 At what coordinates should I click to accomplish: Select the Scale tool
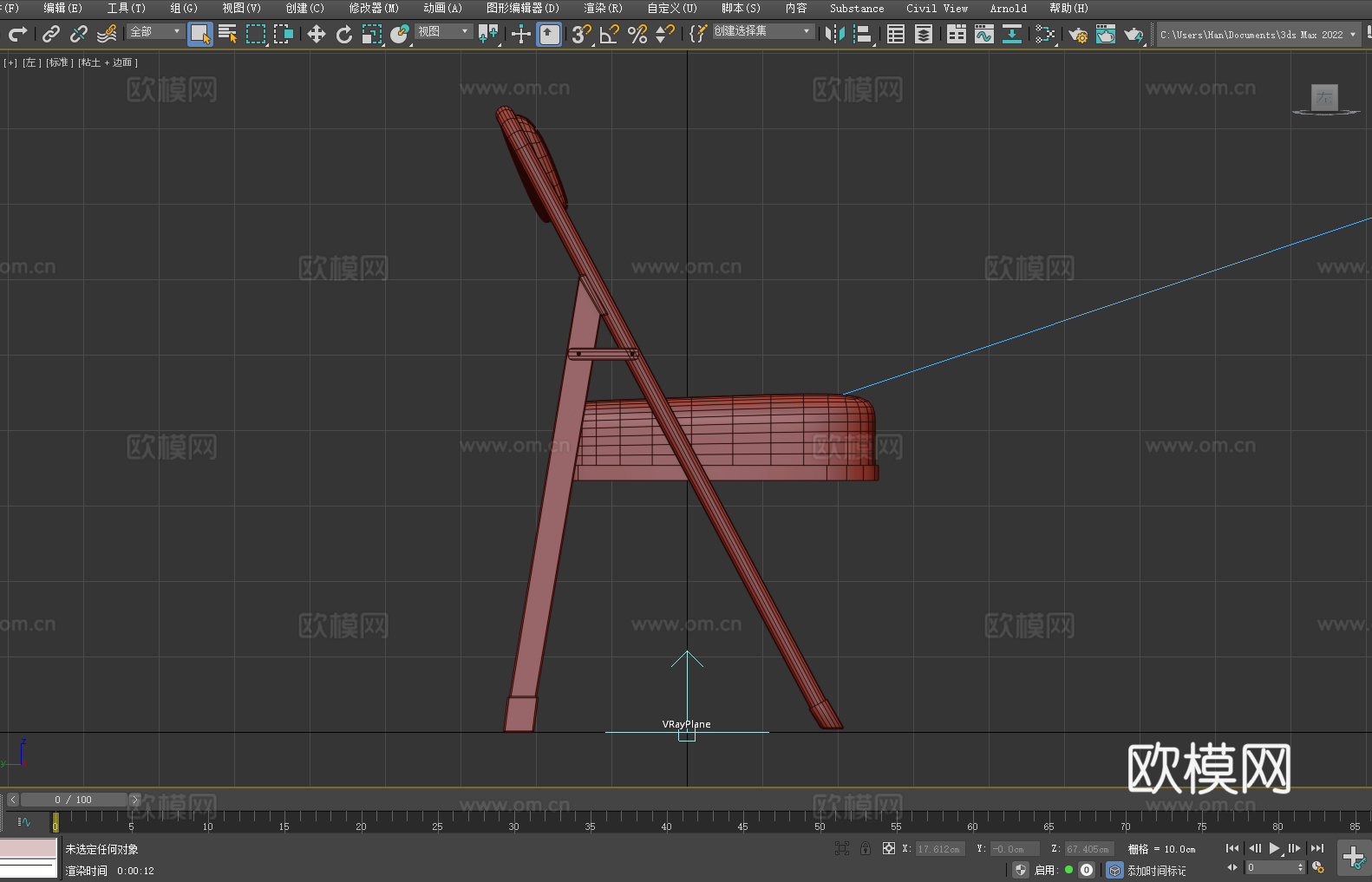(x=372, y=34)
